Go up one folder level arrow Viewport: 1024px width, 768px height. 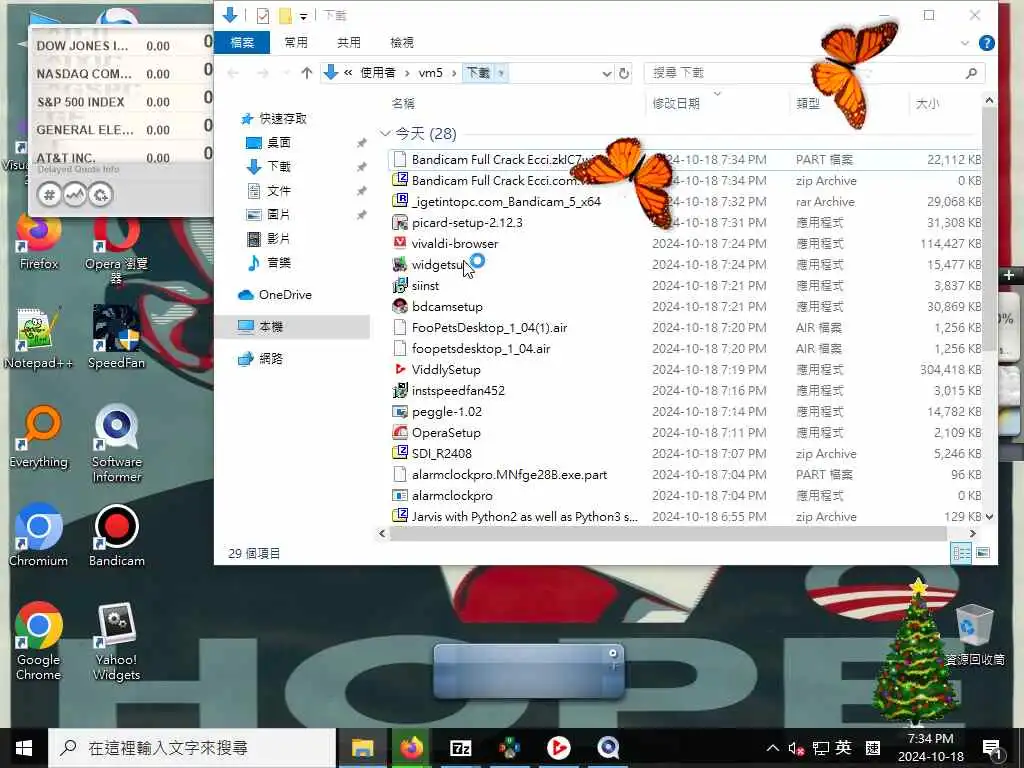[x=306, y=73]
